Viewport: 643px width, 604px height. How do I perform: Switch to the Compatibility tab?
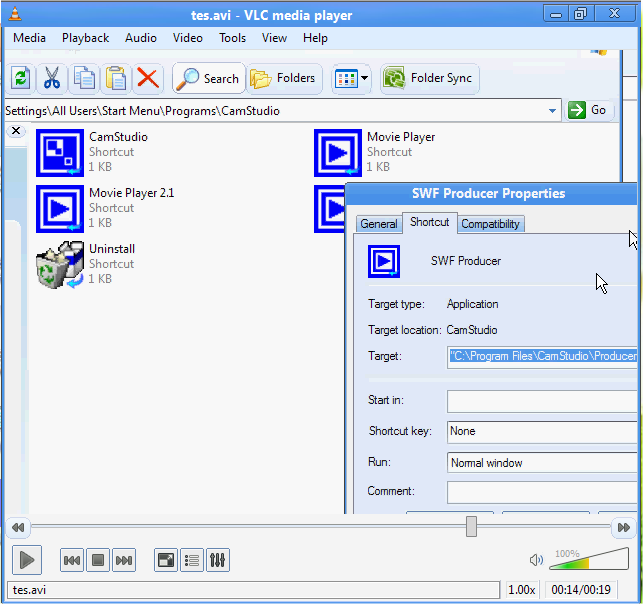click(490, 224)
